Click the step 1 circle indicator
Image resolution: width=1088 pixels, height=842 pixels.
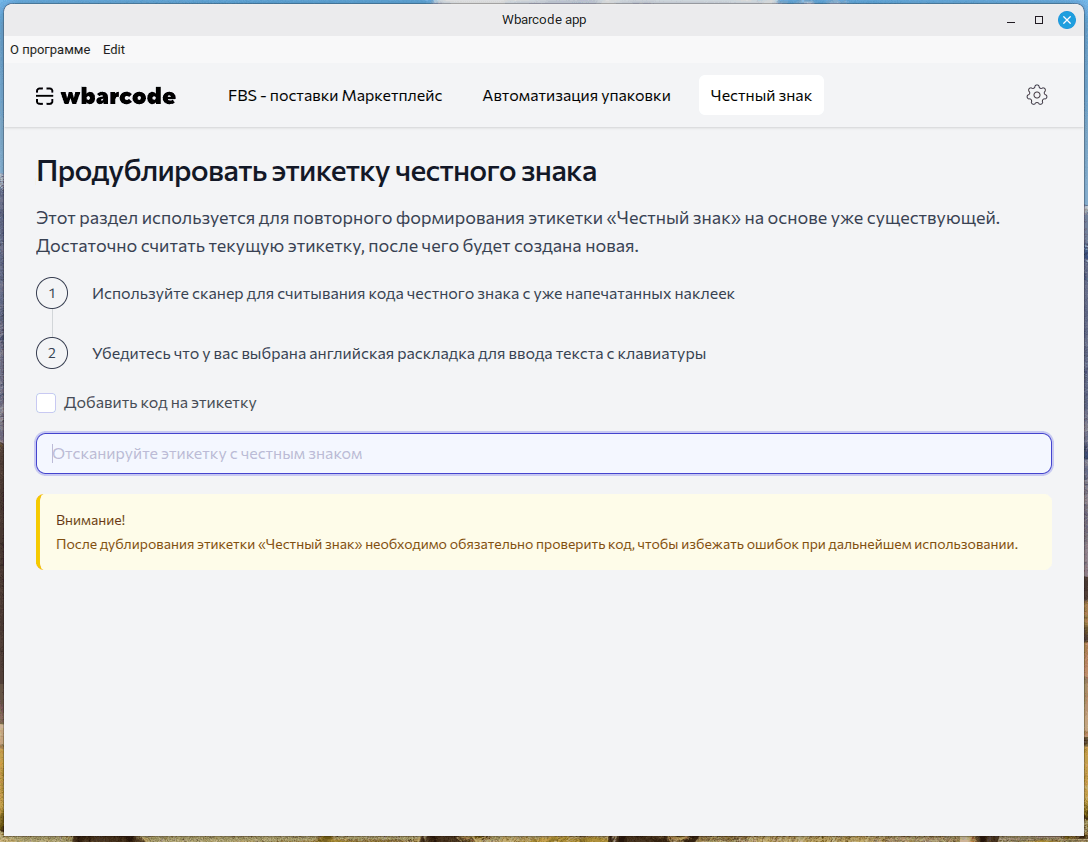point(52,293)
